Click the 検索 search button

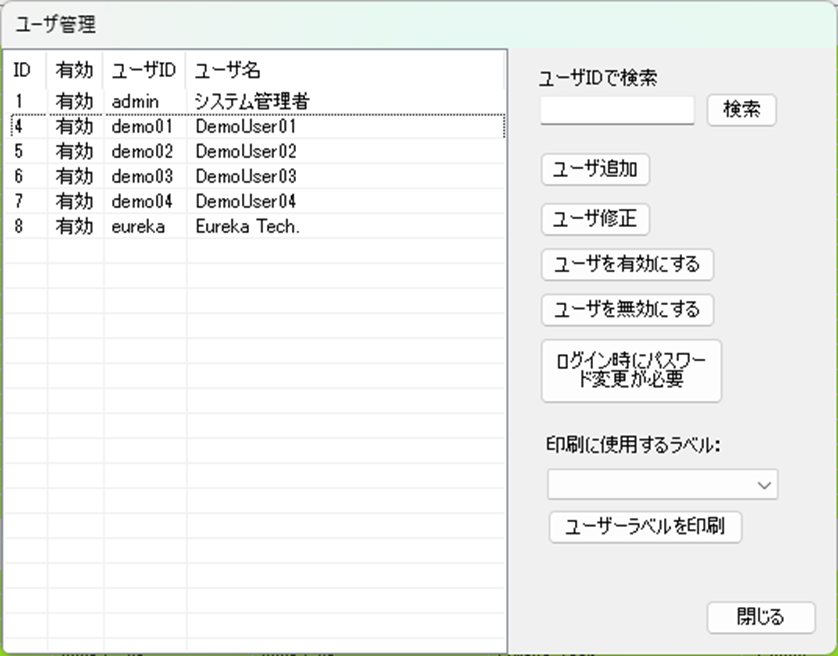pos(741,110)
